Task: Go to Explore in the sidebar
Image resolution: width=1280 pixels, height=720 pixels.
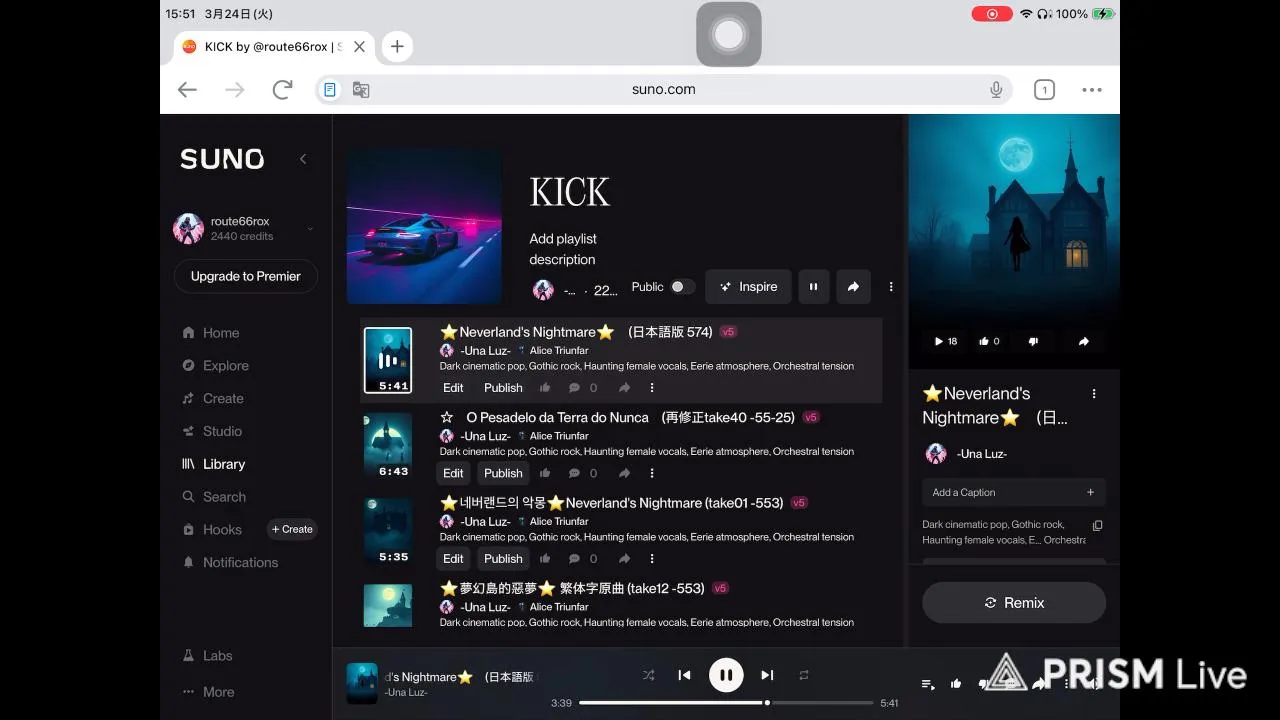Action: click(x=215, y=366)
